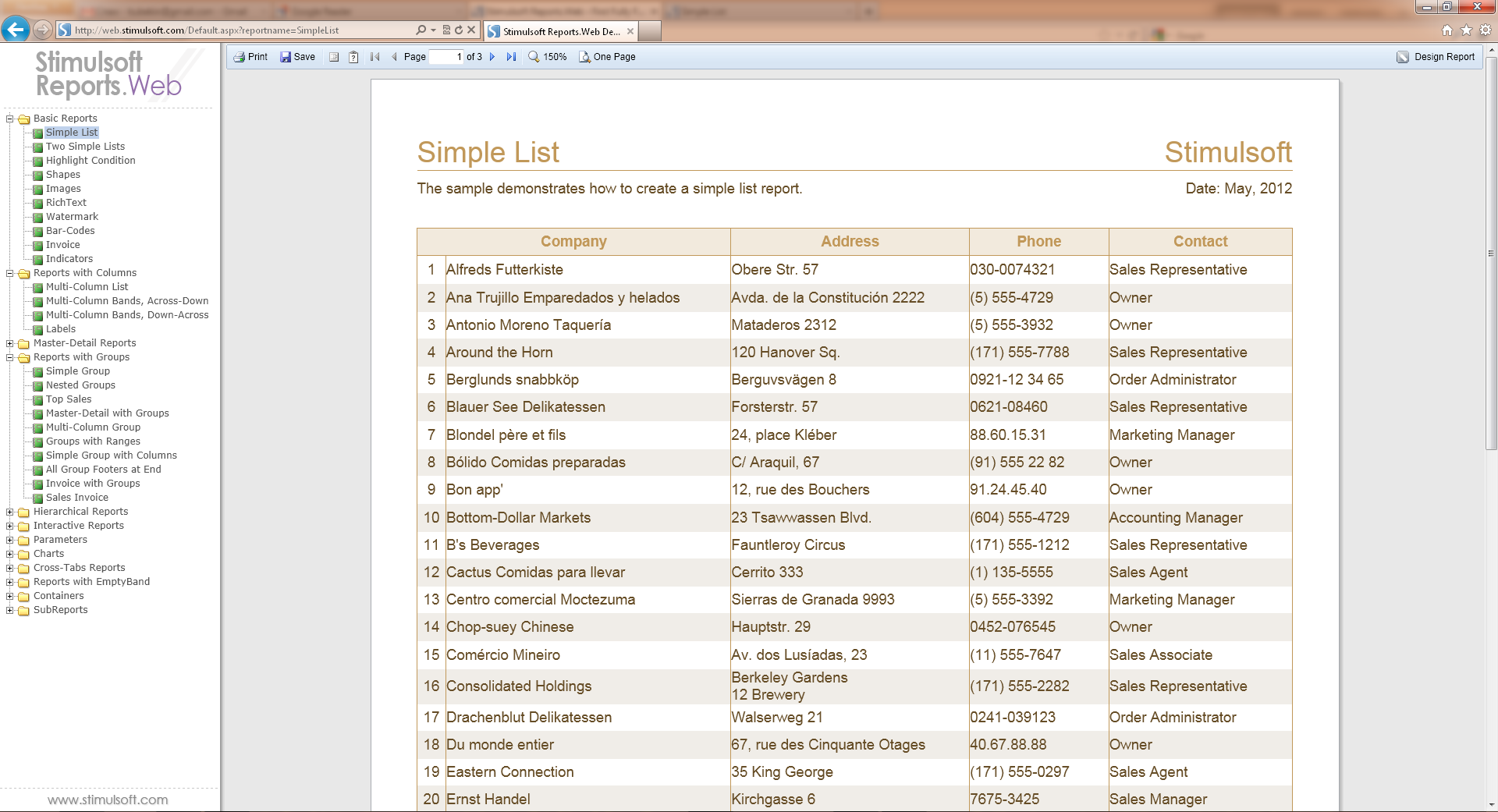Viewport: 1498px width, 812px height.
Task: Click the vertical scrollbar thumb
Action: coord(1491,253)
